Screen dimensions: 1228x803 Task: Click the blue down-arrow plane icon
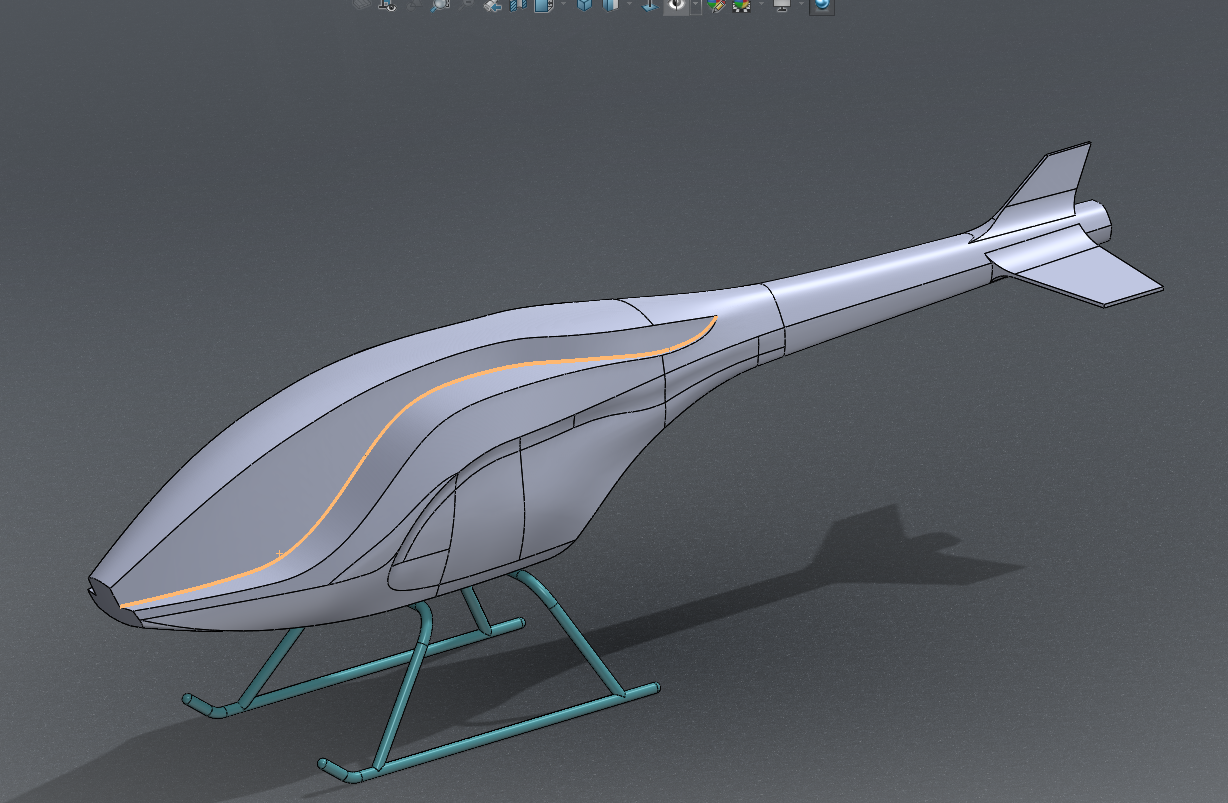click(x=649, y=5)
